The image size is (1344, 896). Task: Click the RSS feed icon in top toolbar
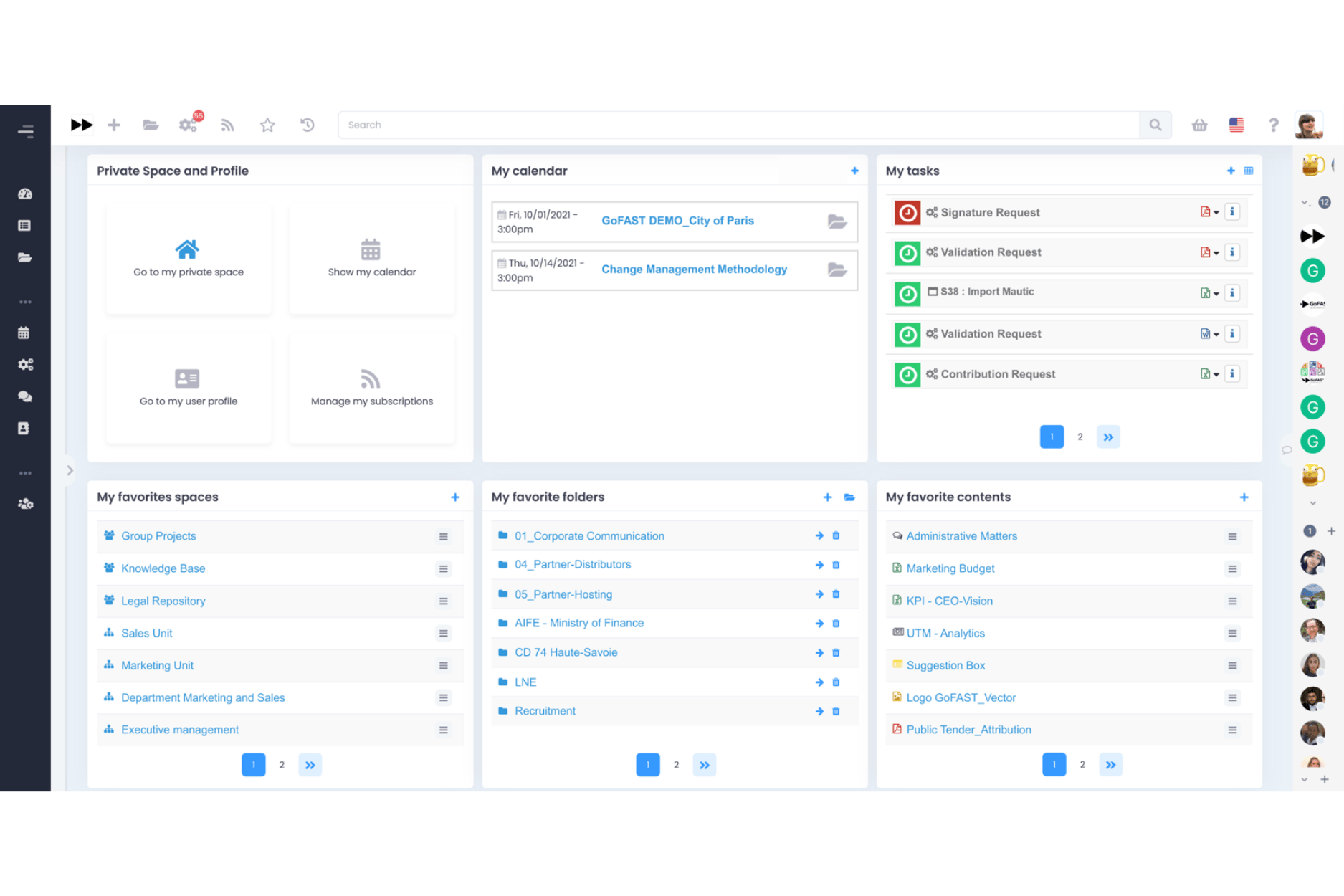(227, 125)
